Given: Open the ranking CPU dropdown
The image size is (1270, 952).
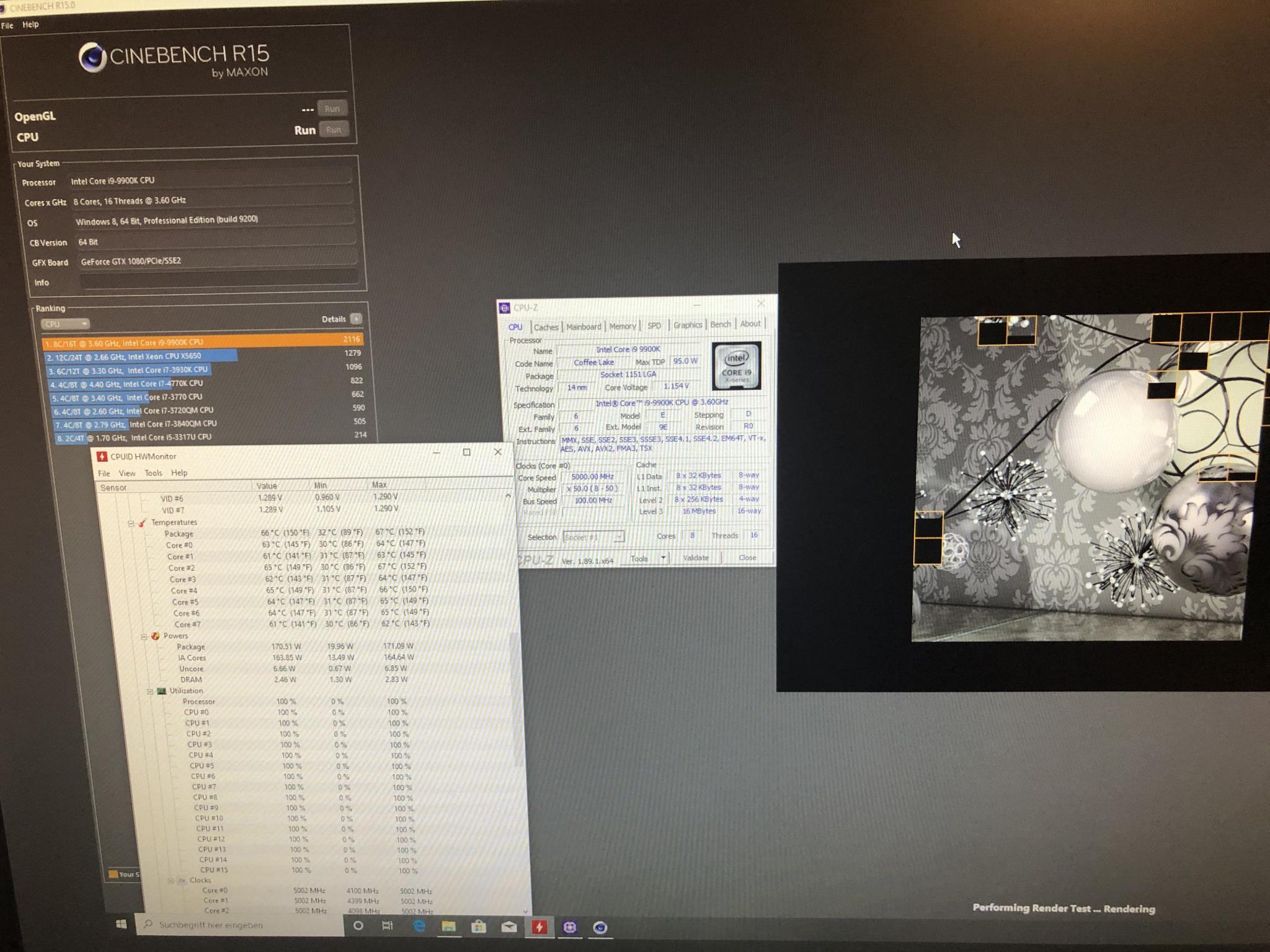Looking at the screenshot, I should (x=66, y=324).
